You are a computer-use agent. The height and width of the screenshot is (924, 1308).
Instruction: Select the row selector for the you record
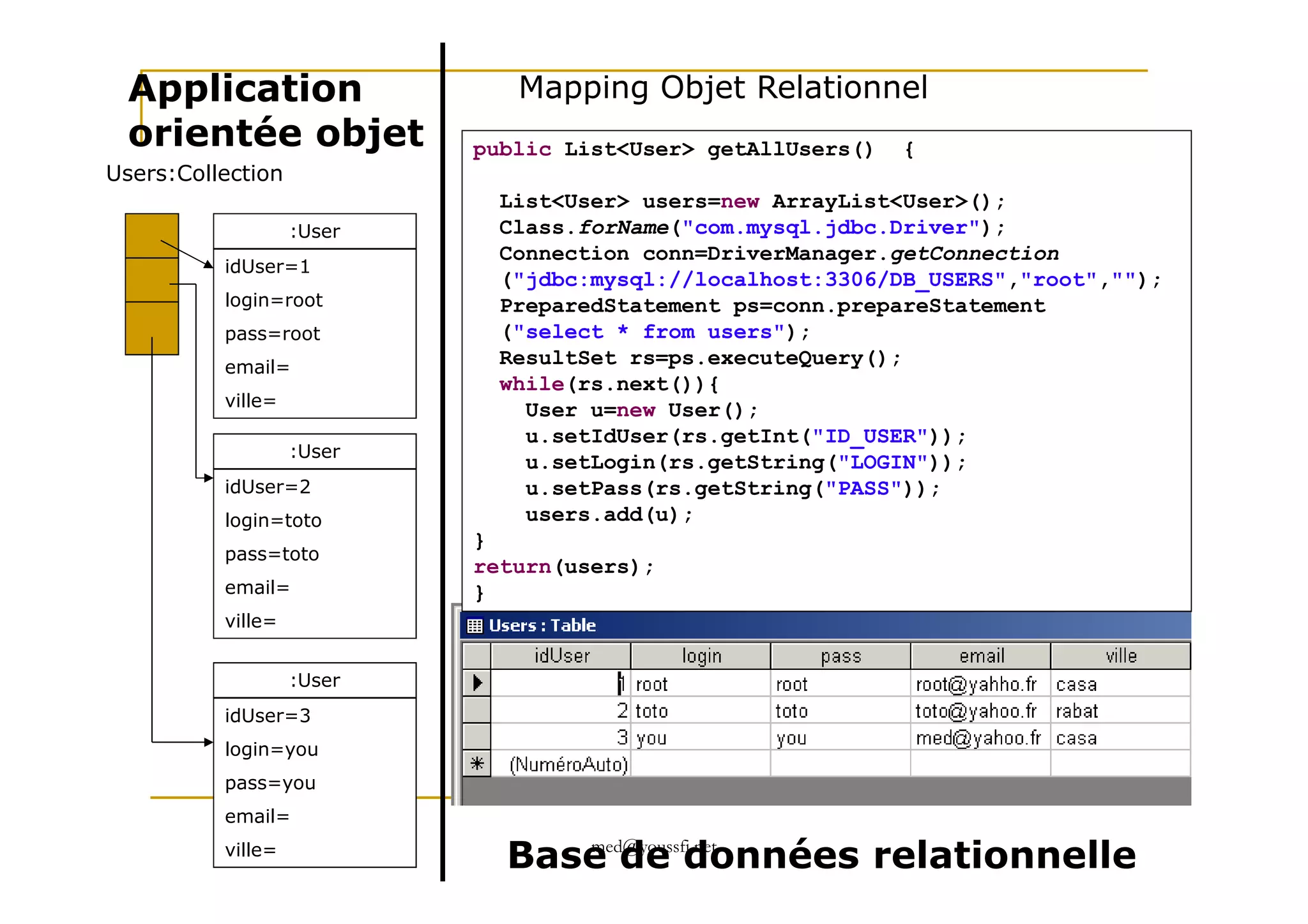pyautogui.click(x=477, y=736)
